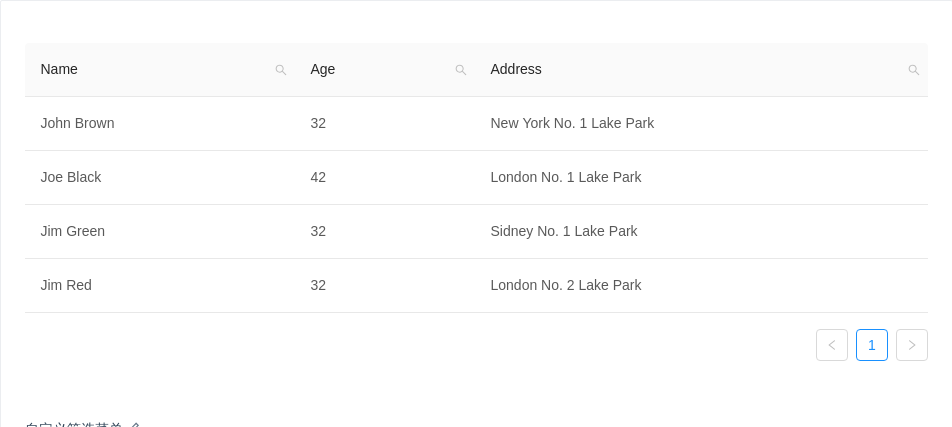The image size is (952, 427).
Task: Click the Address column header
Action: (x=516, y=69)
